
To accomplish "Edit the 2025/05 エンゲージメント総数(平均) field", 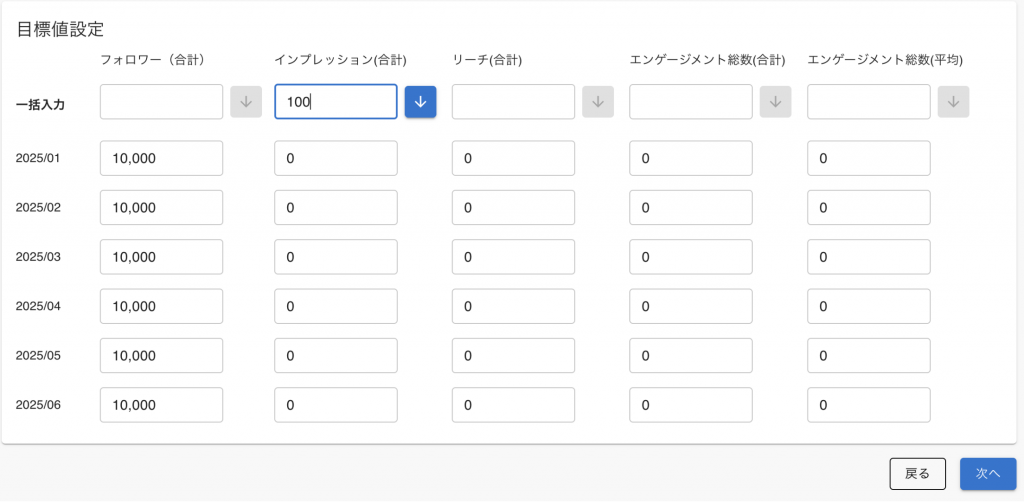I will (x=869, y=355).
